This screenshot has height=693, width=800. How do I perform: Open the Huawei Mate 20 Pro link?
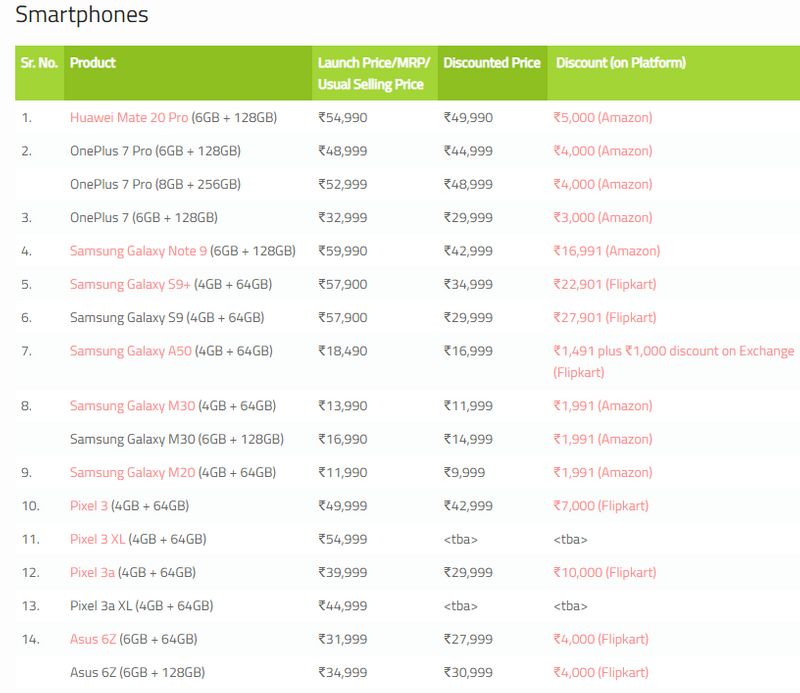coord(129,118)
